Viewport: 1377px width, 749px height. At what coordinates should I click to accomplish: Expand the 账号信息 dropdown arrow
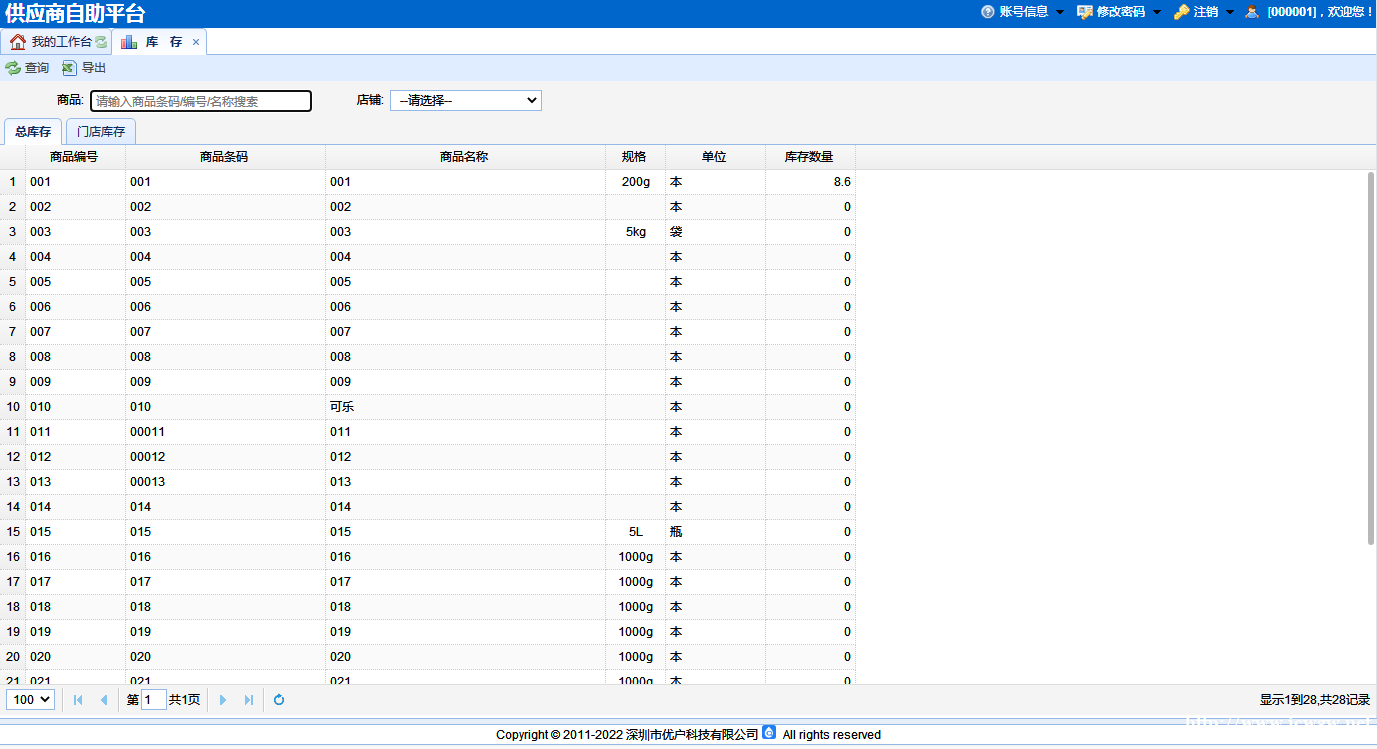point(1060,12)
